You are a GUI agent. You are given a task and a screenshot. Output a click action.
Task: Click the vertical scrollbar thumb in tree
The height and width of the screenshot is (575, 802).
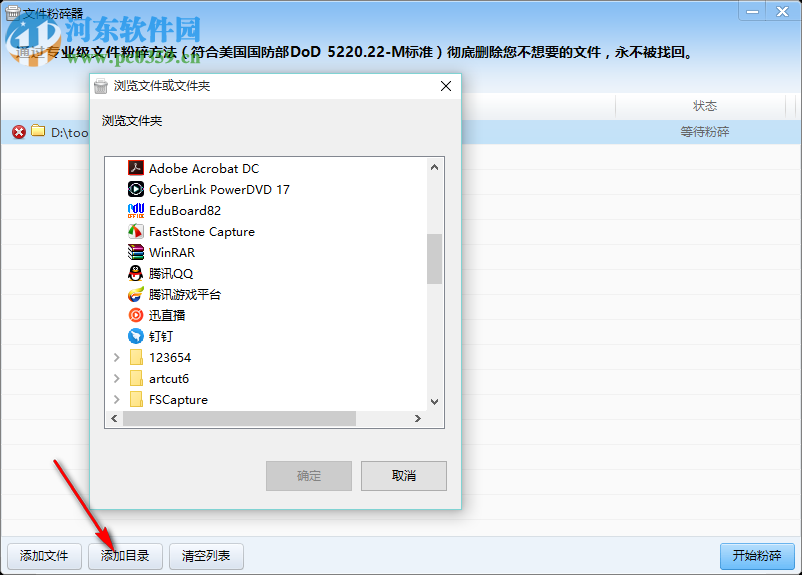(x=434, y=258)
